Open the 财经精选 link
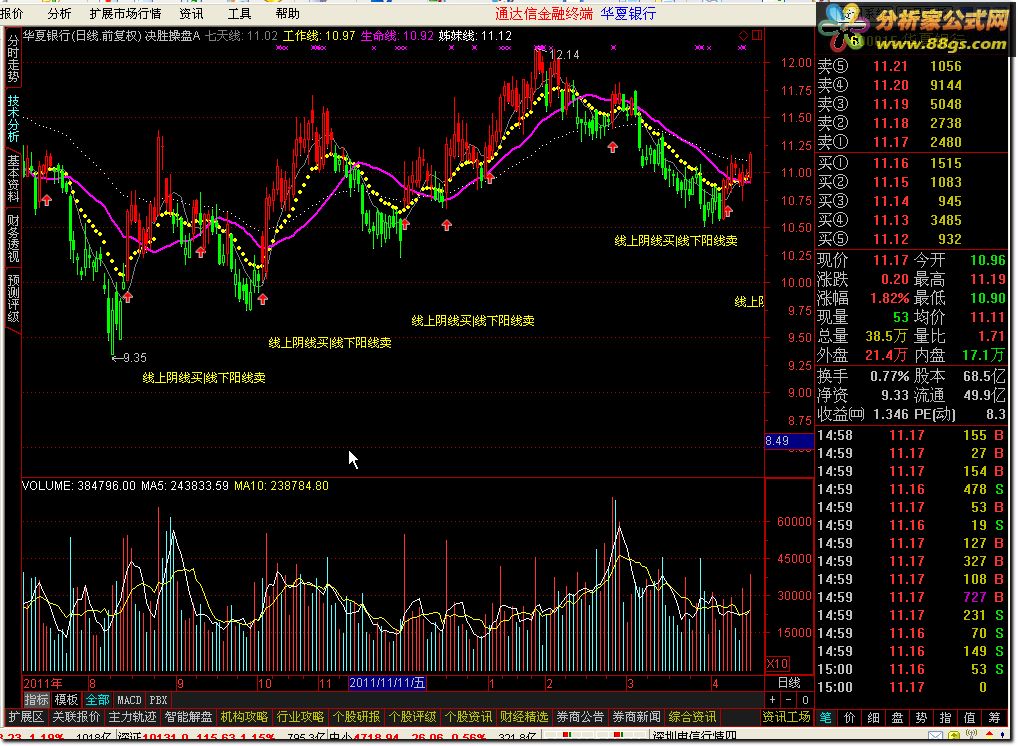 point(524,717)
